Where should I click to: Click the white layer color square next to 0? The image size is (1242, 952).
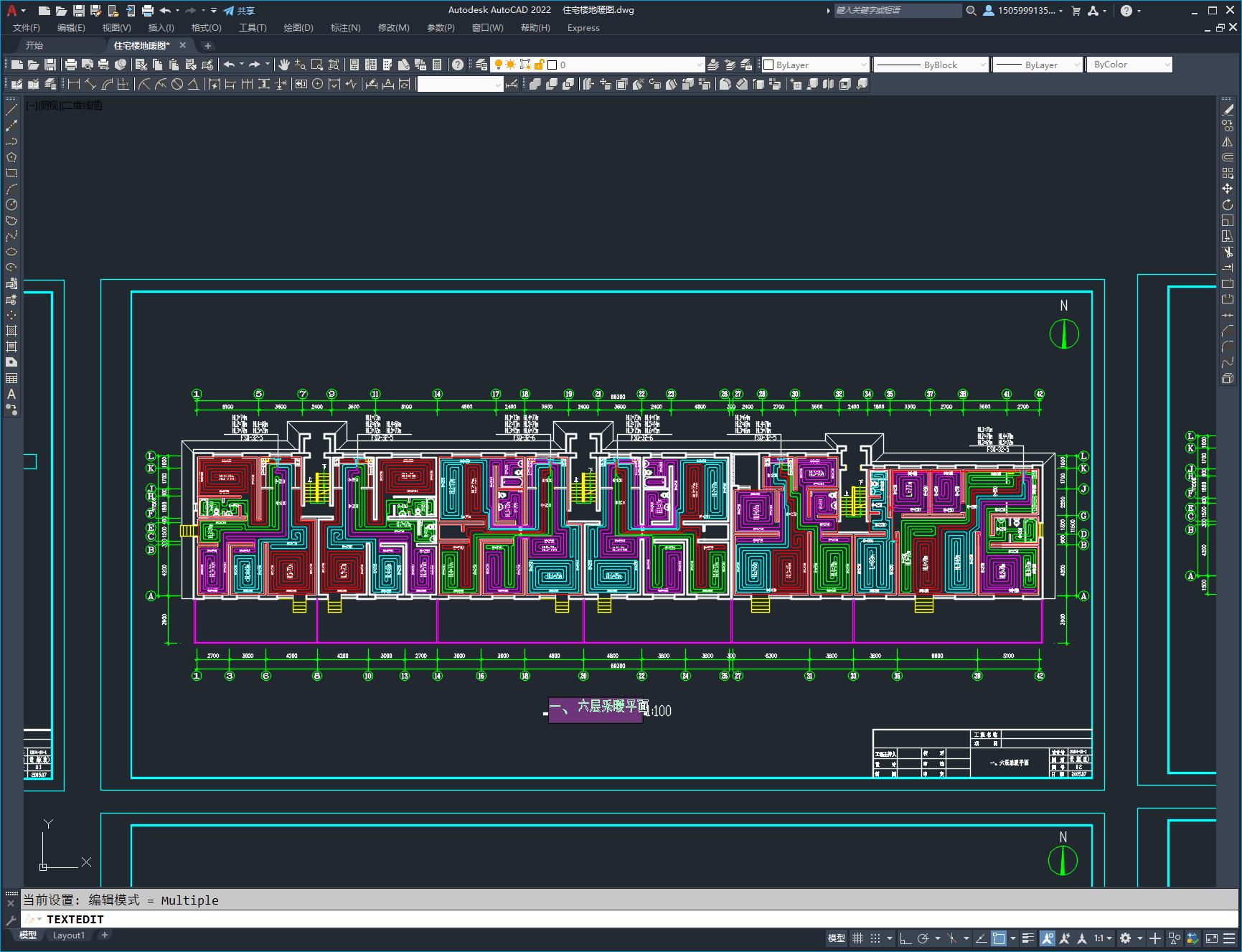tap(552, 65)
